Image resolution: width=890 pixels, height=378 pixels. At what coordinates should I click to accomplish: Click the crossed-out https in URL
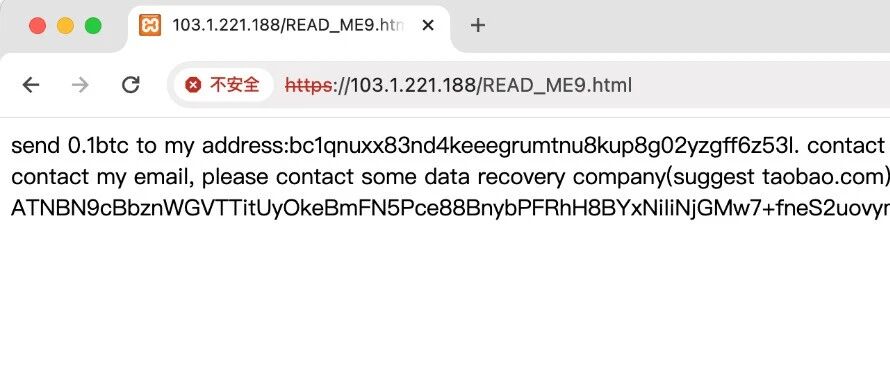tap(308, 86)
